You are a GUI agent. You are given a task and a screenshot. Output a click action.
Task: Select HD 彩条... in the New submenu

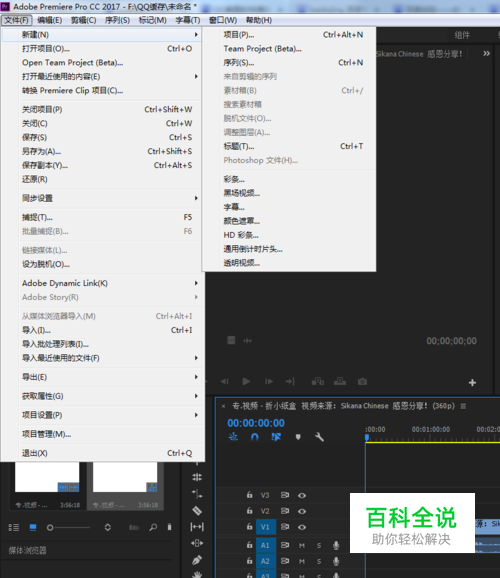[x=289, y=235]
